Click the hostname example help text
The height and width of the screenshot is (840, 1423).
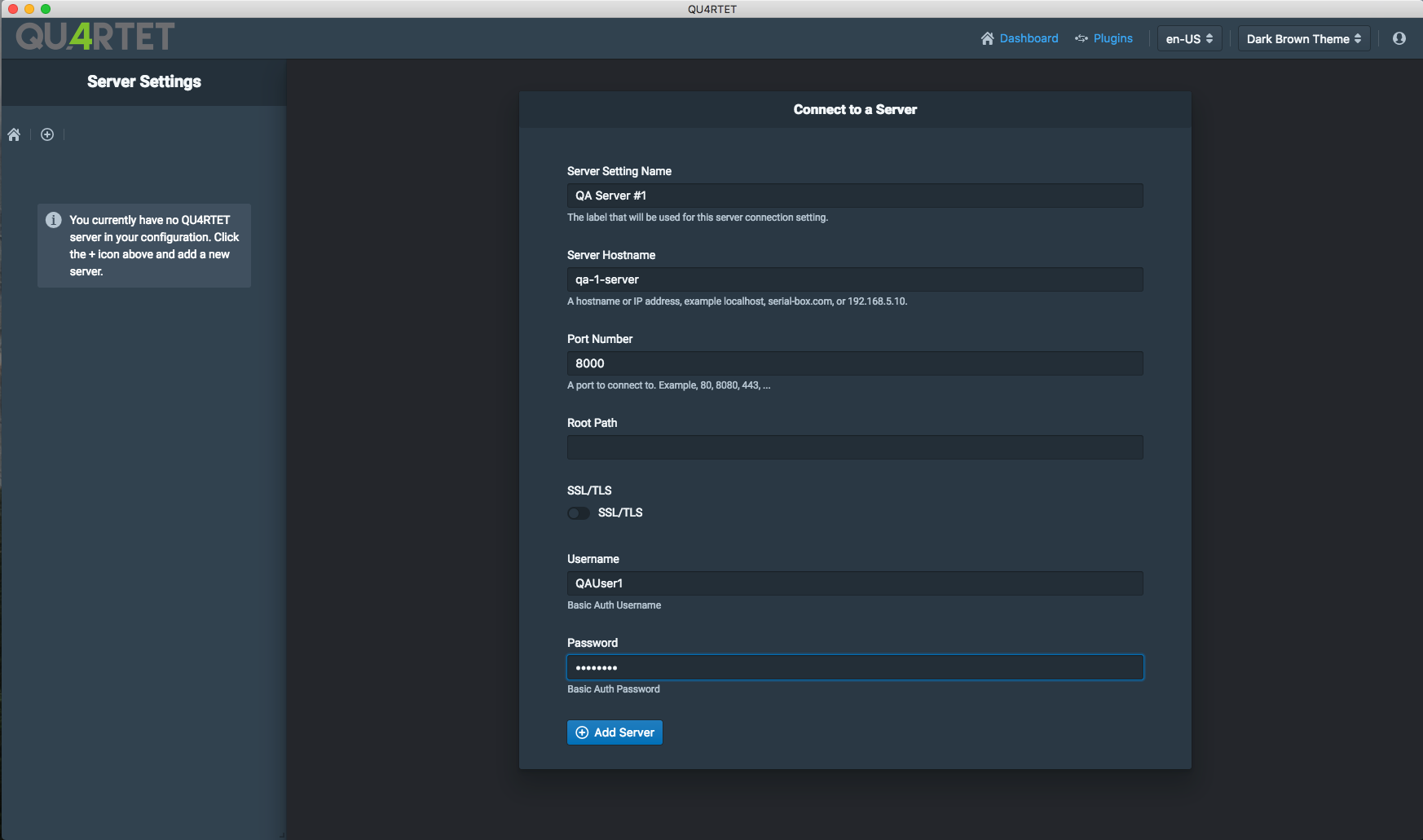737,301
